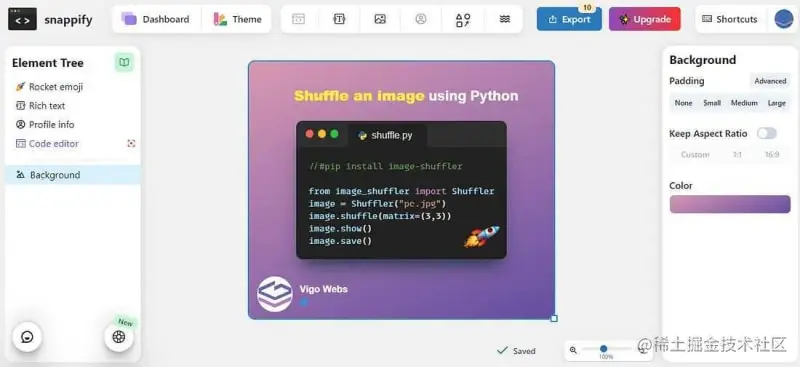Open the chat support bubble
The width and height of the screenshot is (800, 367).
(x=27, y=337)
